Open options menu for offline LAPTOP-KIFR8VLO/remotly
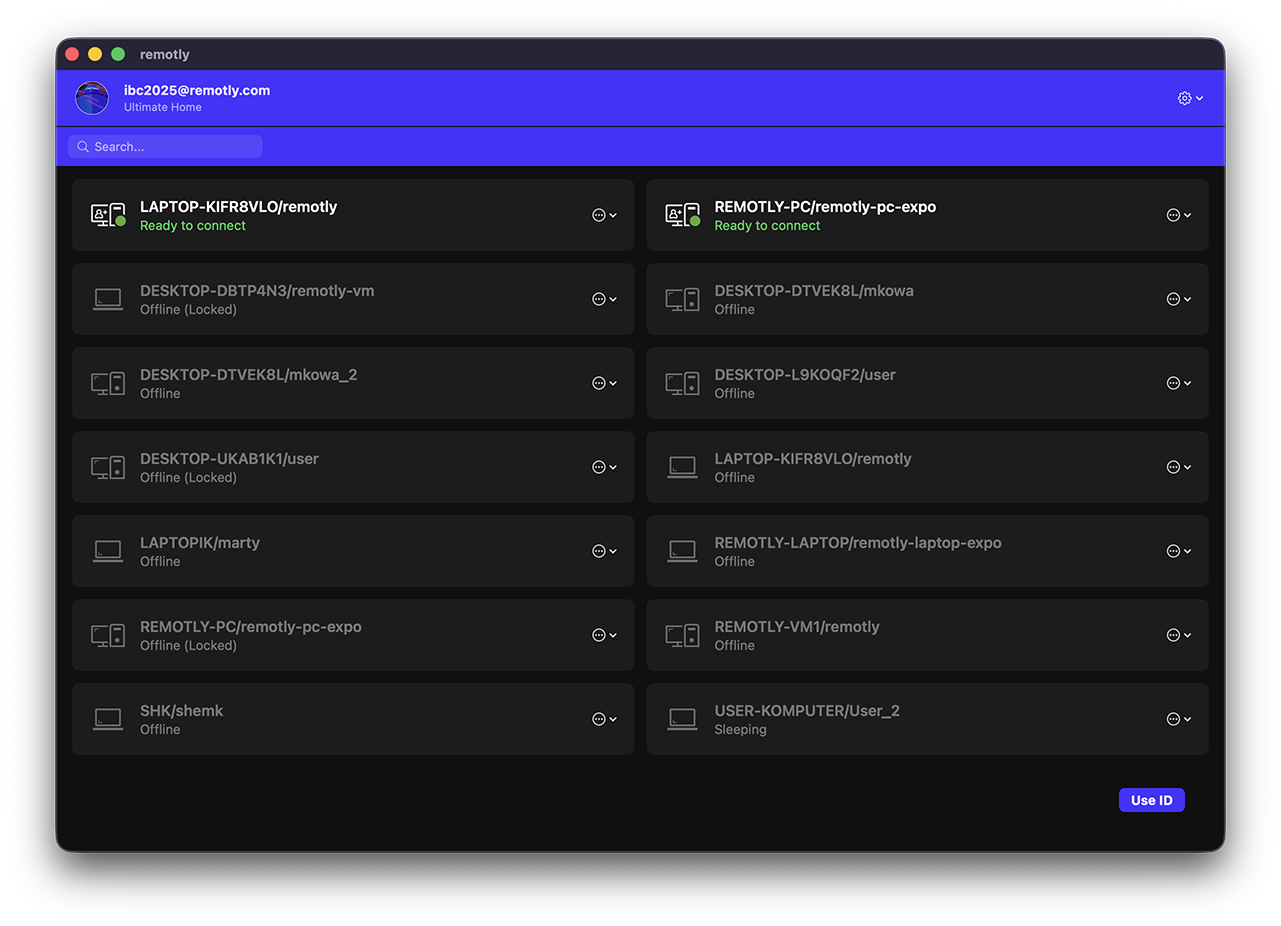This screenshot has height=926, width=1281. pyautogui.click(x=1179, y=467)
